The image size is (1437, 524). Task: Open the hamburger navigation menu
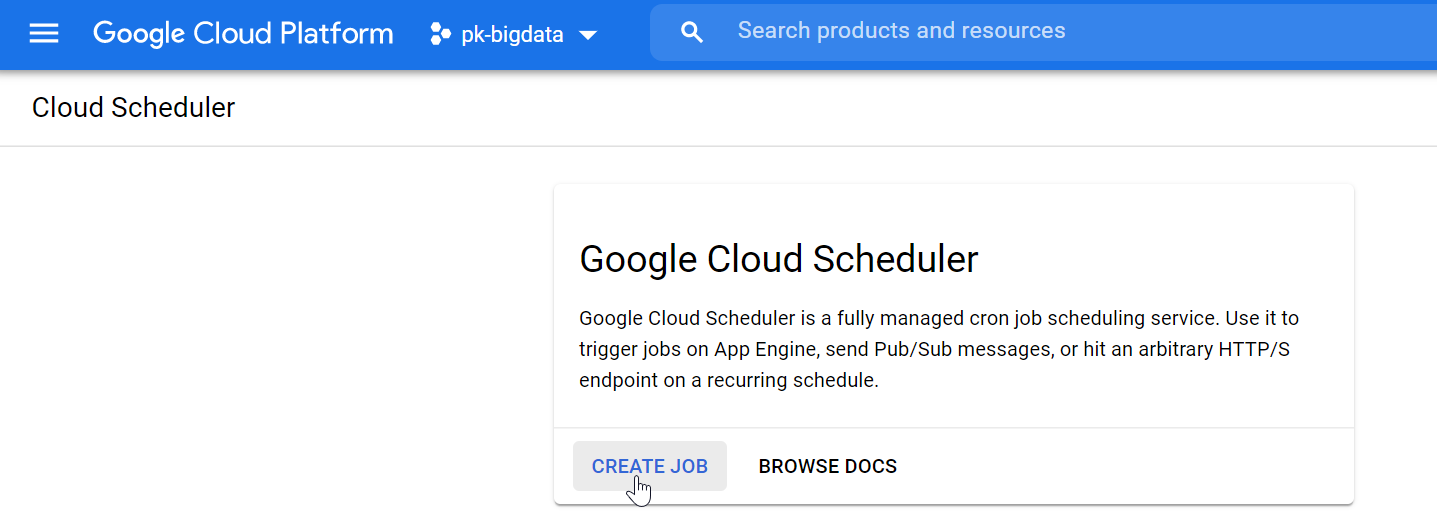pos(44,34)
